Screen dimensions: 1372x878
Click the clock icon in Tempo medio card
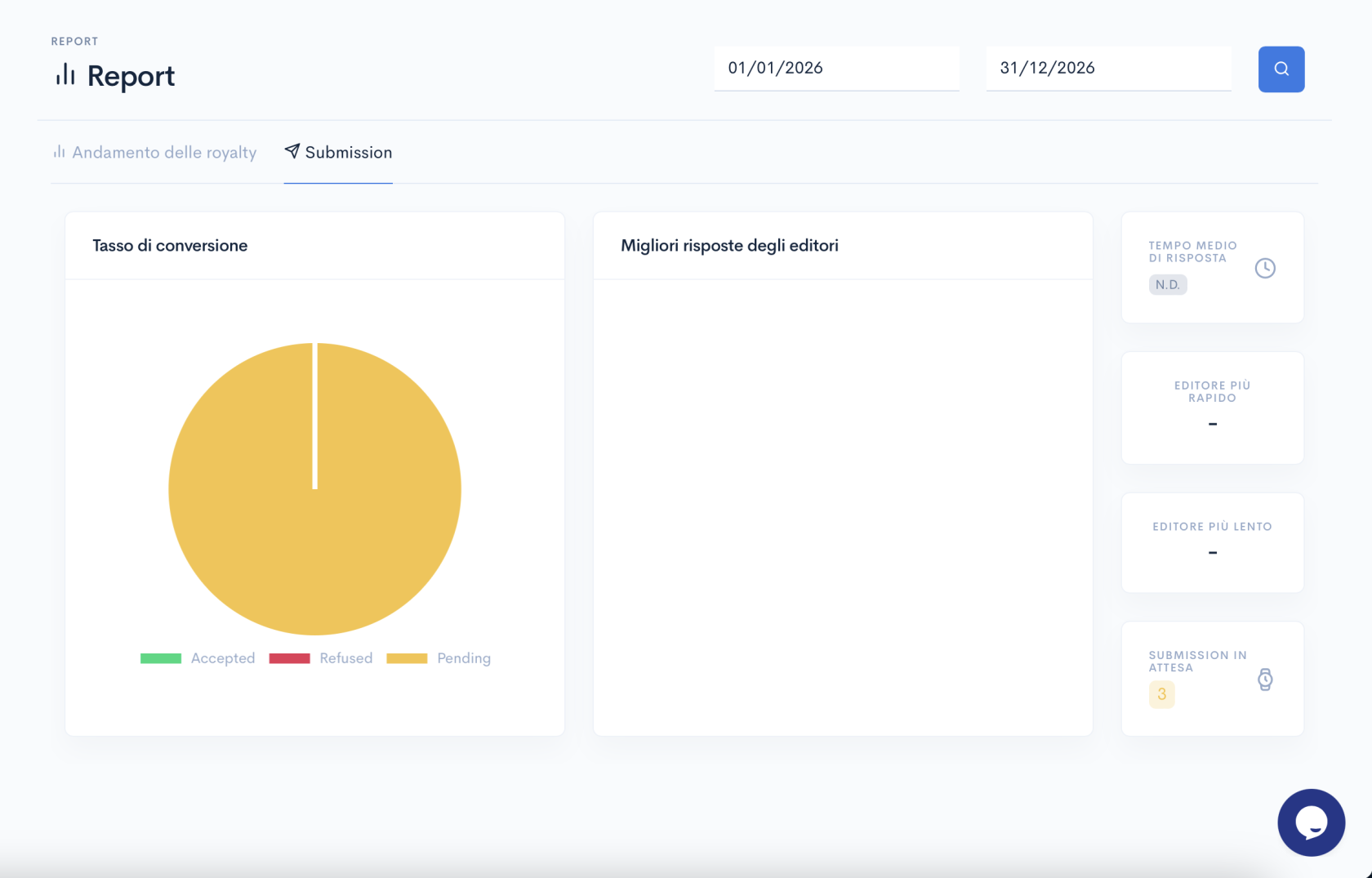1264,268
